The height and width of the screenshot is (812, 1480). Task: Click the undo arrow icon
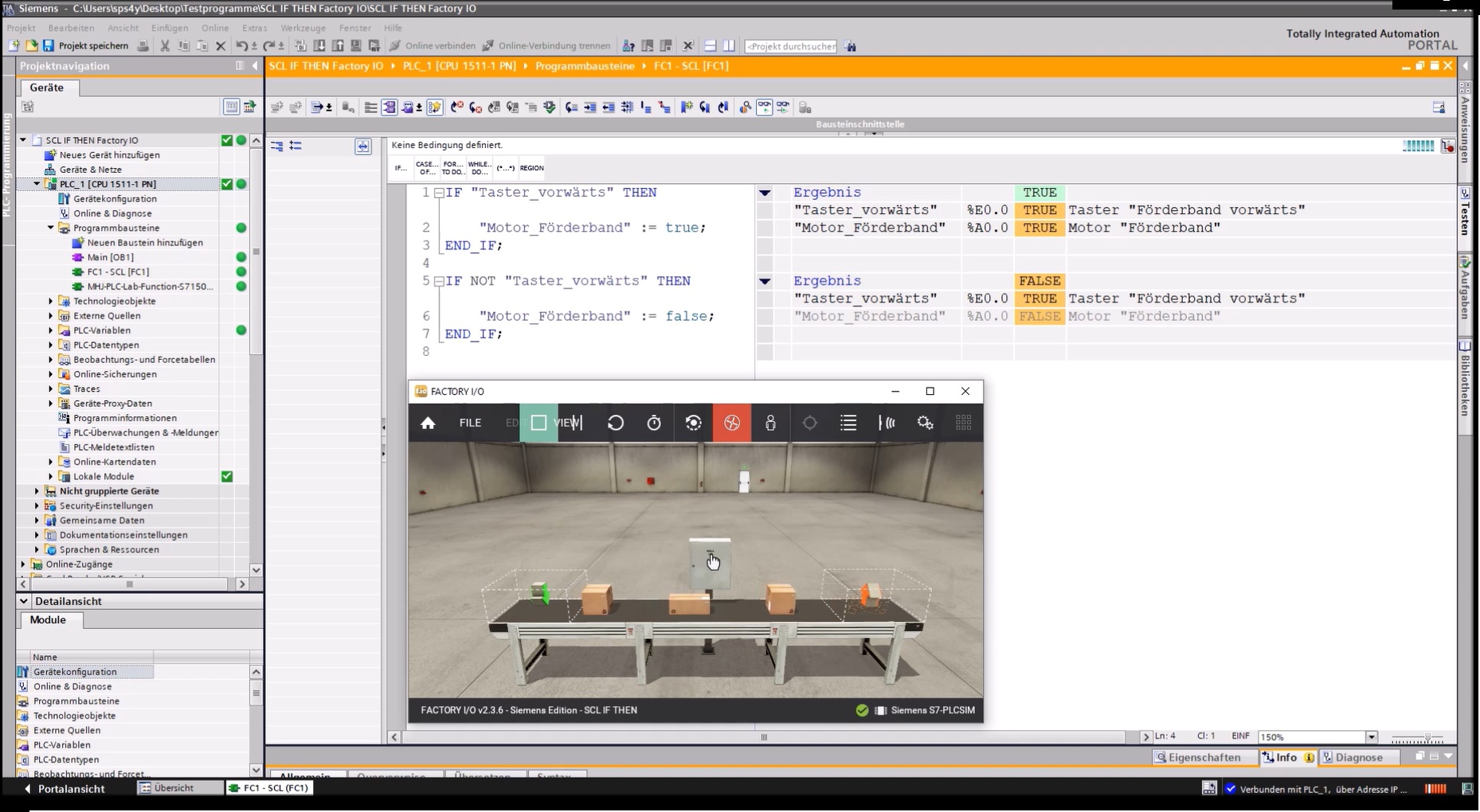[241, 45]
